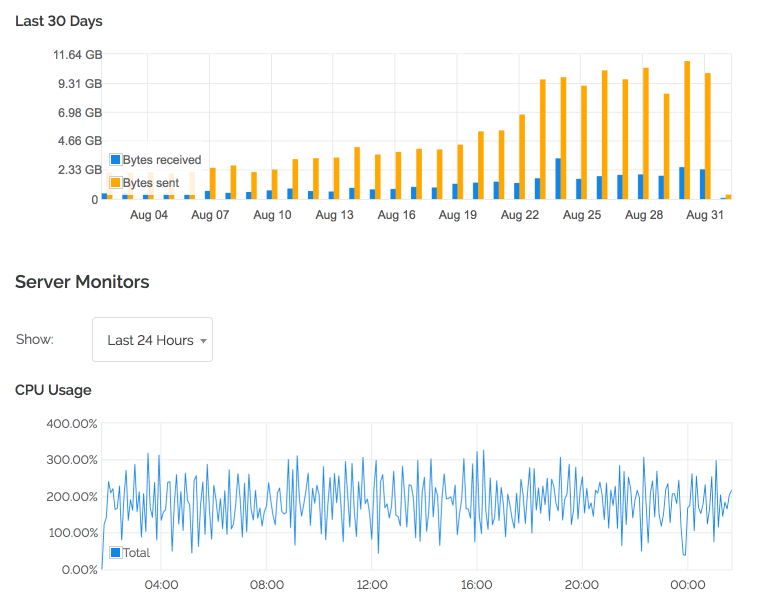Click the 0.00% CPU axis label

[80, 570]
